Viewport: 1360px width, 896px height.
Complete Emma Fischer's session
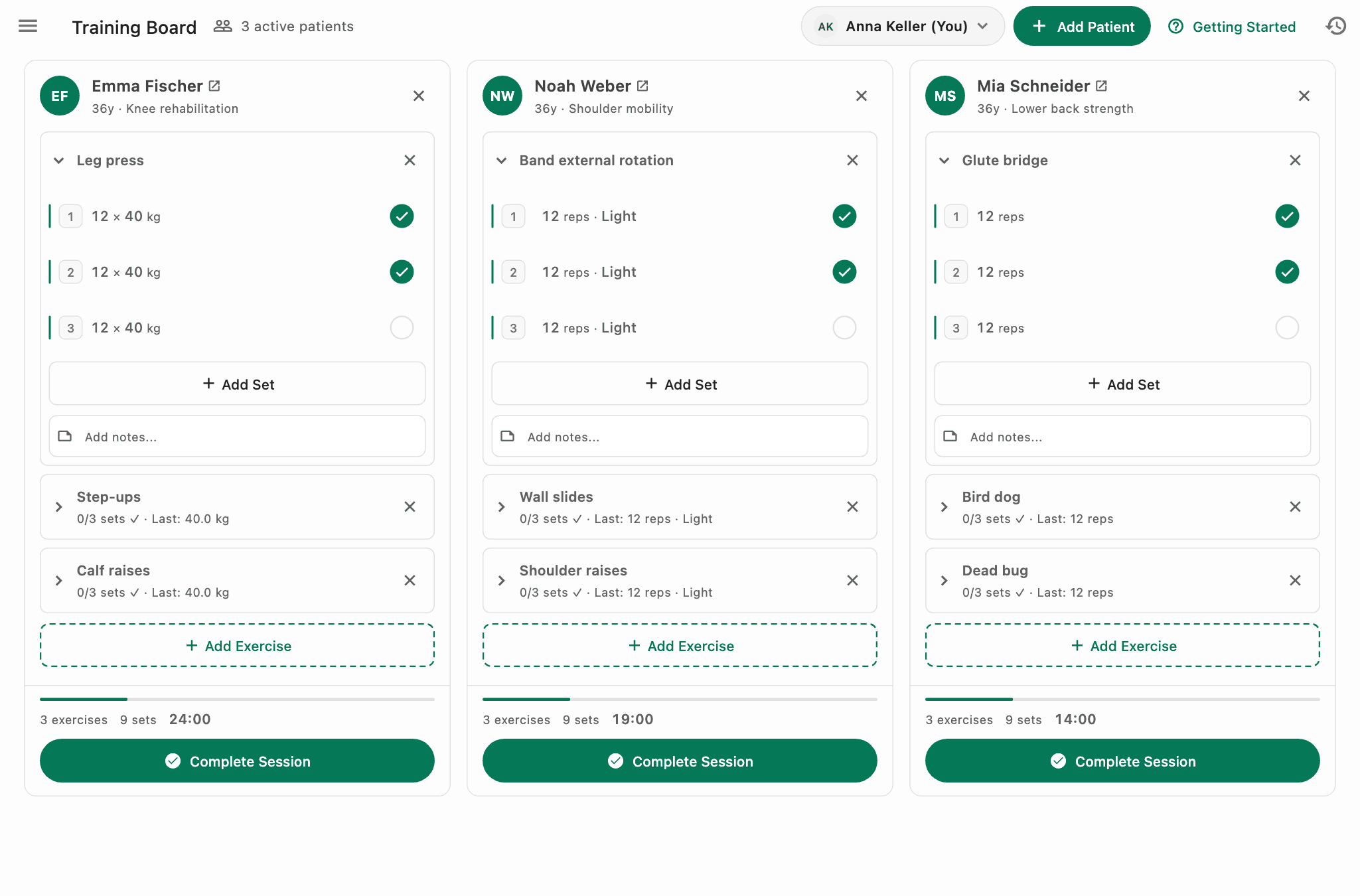click(237, 761)
